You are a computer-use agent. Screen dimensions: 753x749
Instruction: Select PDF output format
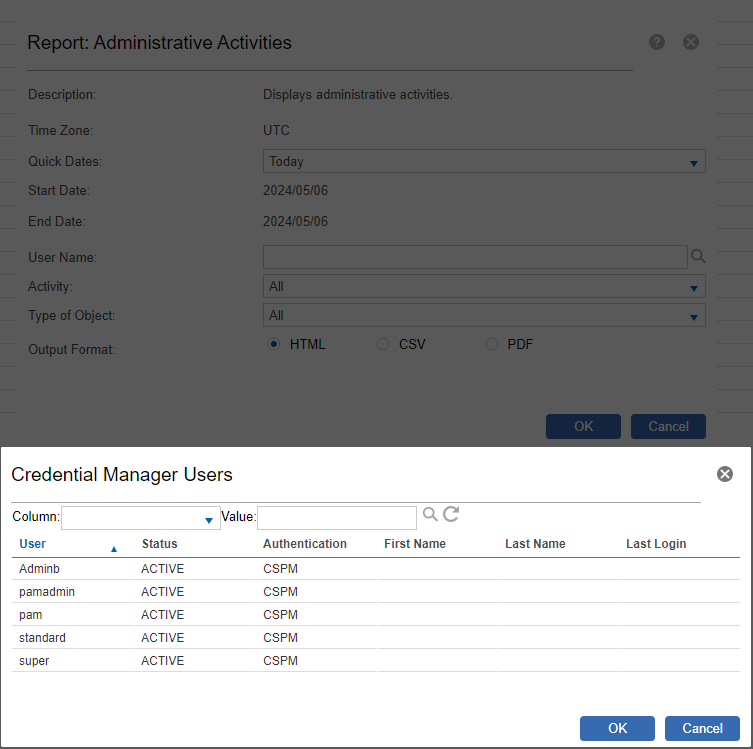(x=491, y=344)
